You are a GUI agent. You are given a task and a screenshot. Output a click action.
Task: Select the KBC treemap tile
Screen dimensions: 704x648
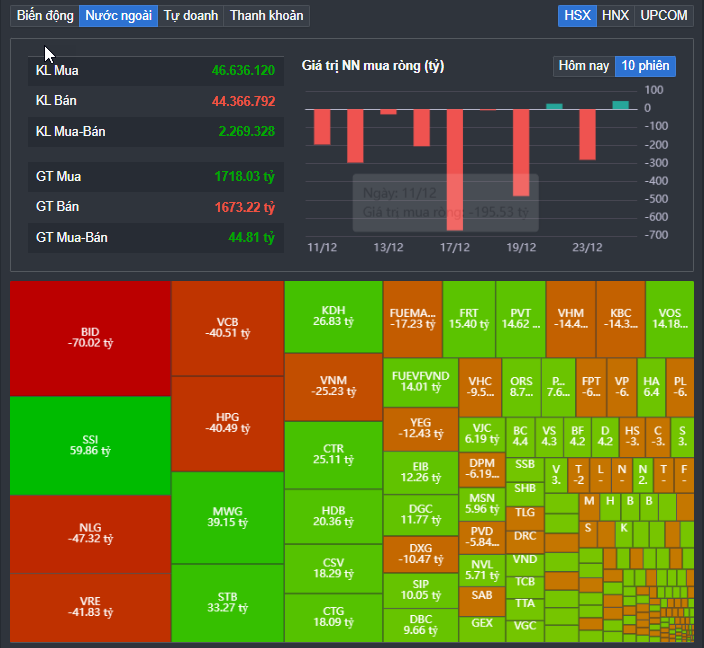(x=621, y=319)
